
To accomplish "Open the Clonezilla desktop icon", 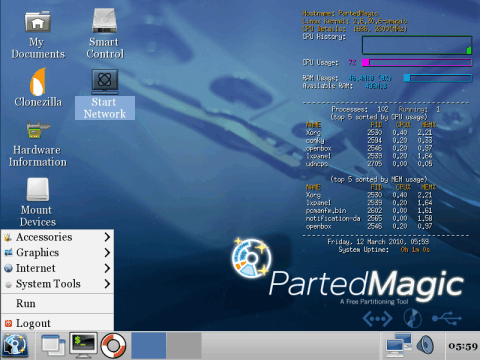I will pyautogui.click(x=38, y=87).
